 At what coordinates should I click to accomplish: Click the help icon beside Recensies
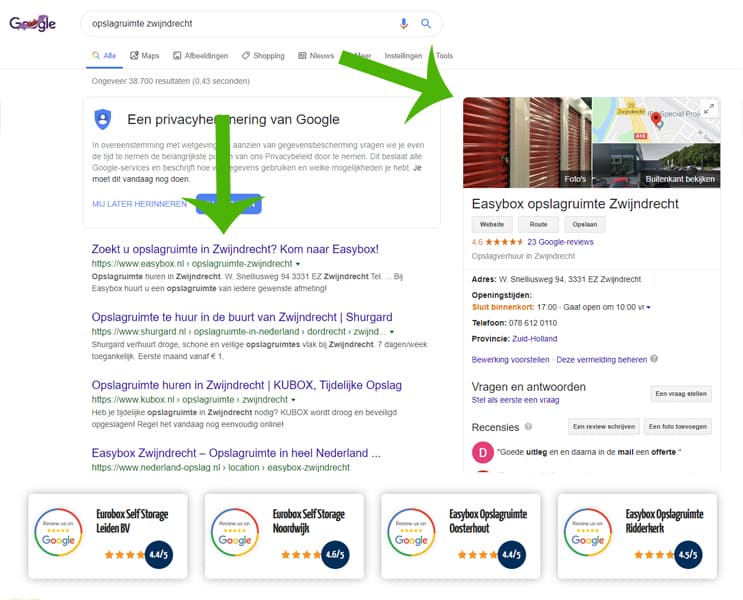coord(528,427)
